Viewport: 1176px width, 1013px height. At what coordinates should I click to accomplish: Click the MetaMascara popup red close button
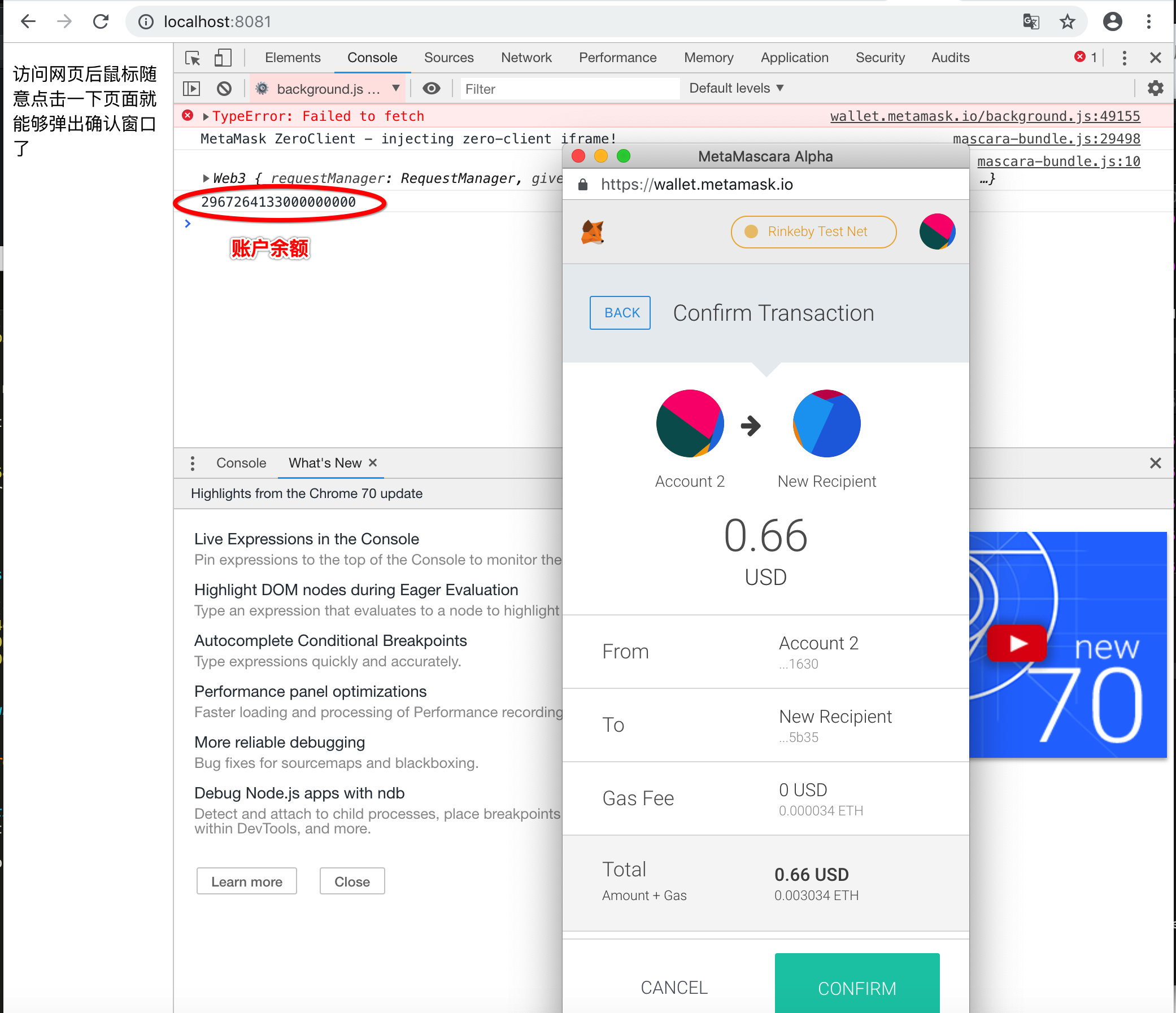pyautogui.click(x=578, y=156)
